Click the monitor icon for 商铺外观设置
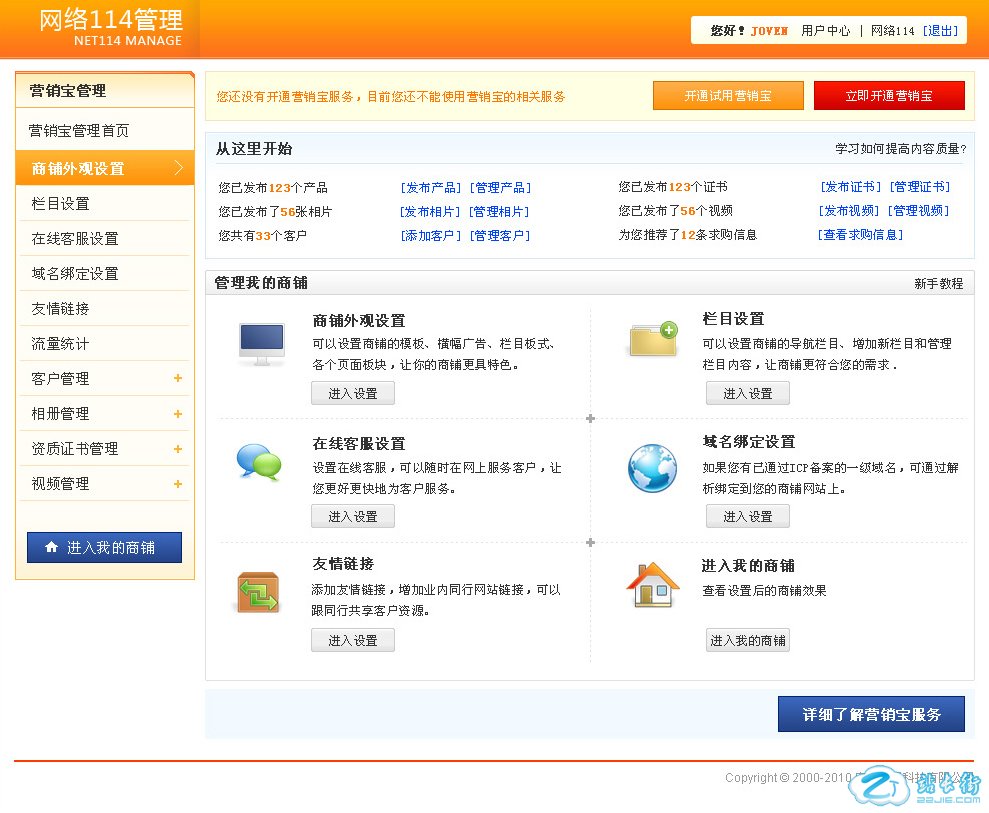The height and width of the screenshot is (813, 989). tap(260, 344)
